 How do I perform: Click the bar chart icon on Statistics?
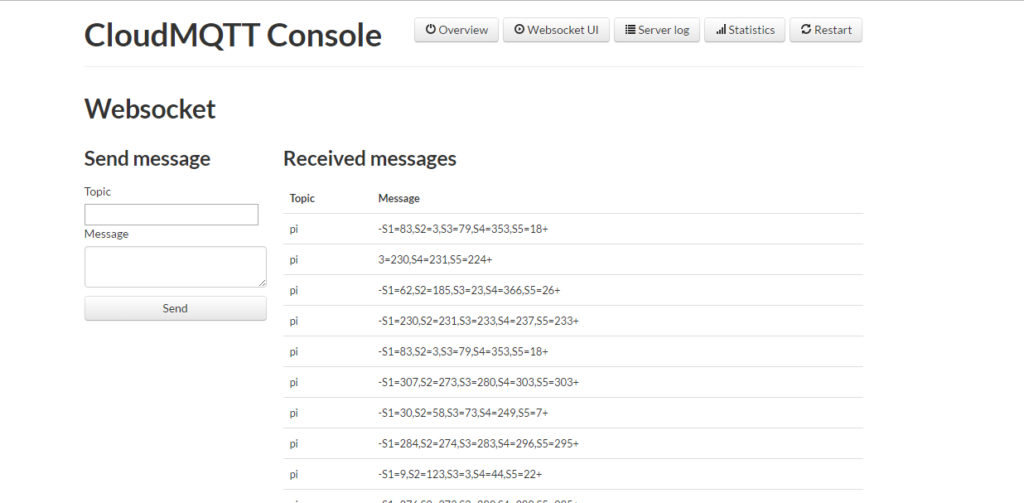tap(721, 29)
